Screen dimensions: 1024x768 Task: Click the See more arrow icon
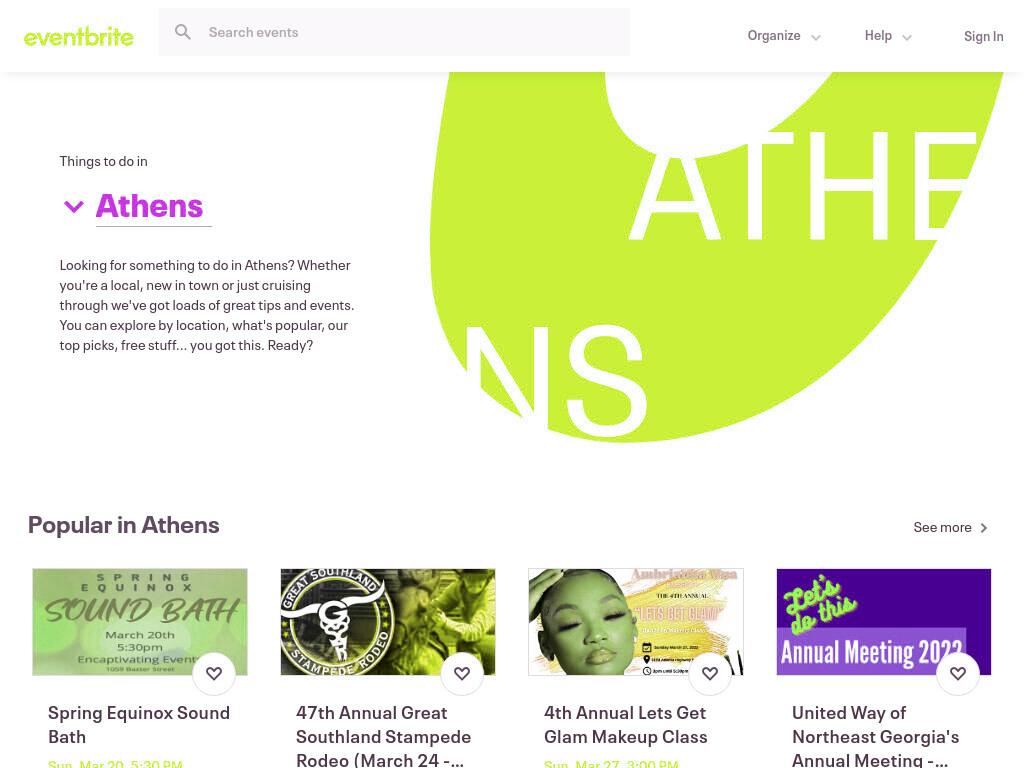pos(984,528)
